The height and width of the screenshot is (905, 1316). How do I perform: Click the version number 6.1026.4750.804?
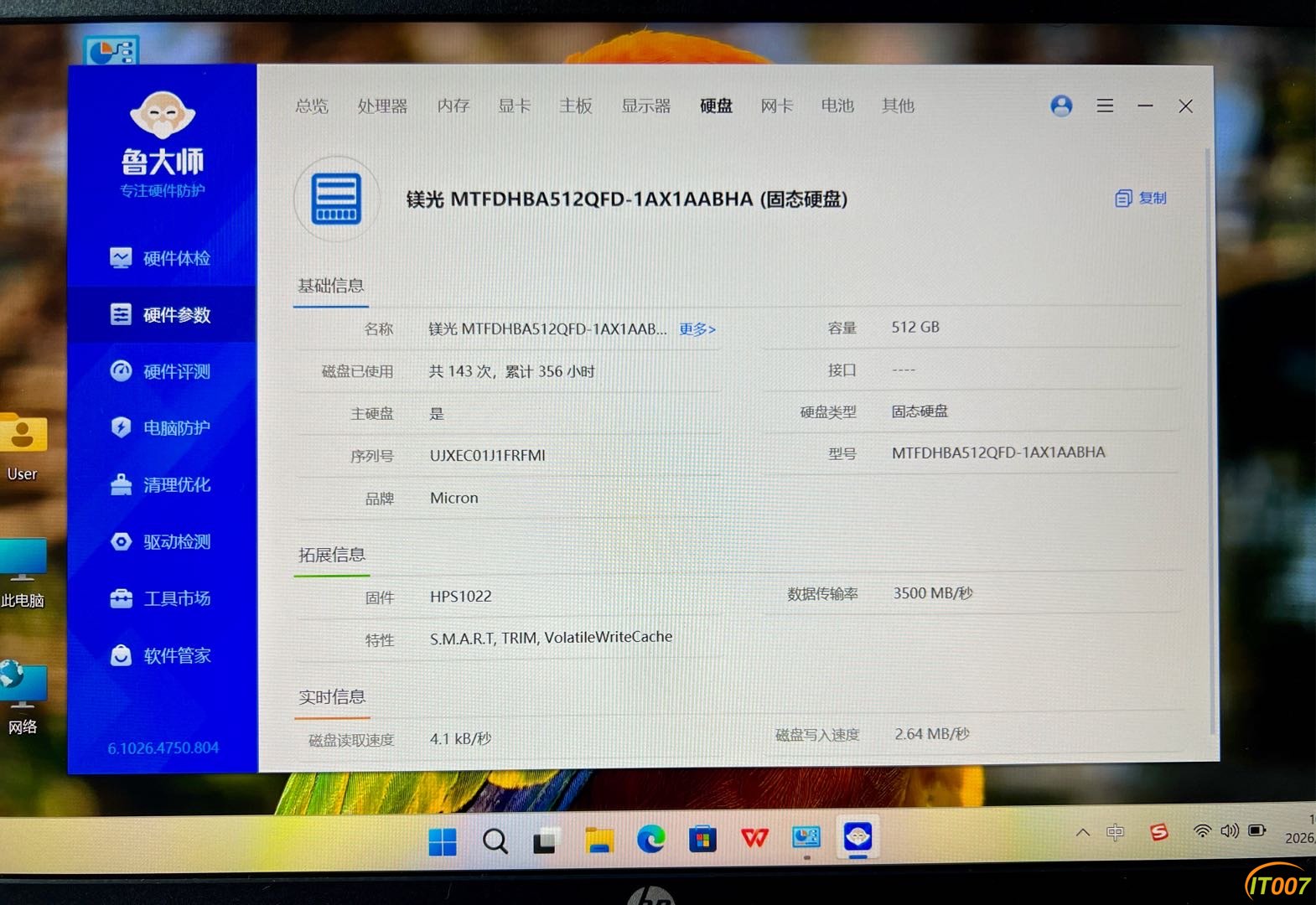coord(163,748)
